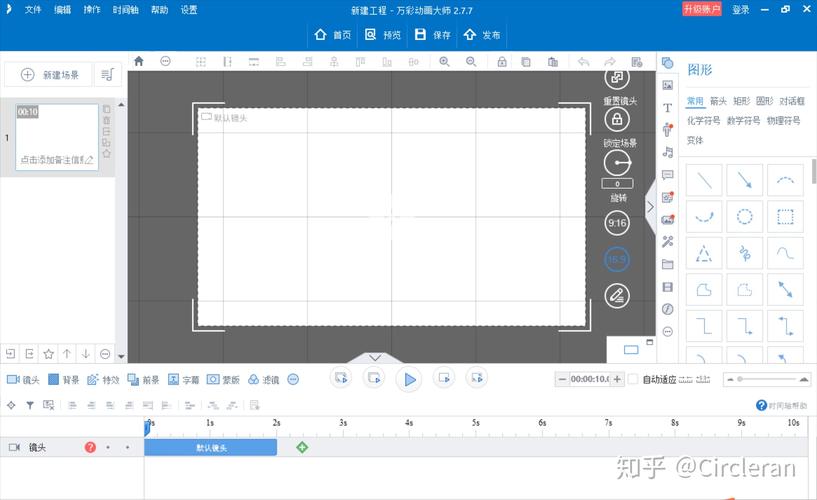Viewport: 817px width, 500px height.
Task: Decrease duration with the minus stepper
Action: pos(562,379)
